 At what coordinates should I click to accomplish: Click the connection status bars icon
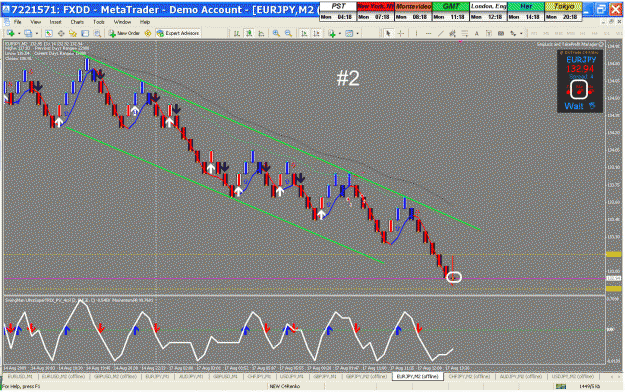pyautogui.click(x=561, y=386)
